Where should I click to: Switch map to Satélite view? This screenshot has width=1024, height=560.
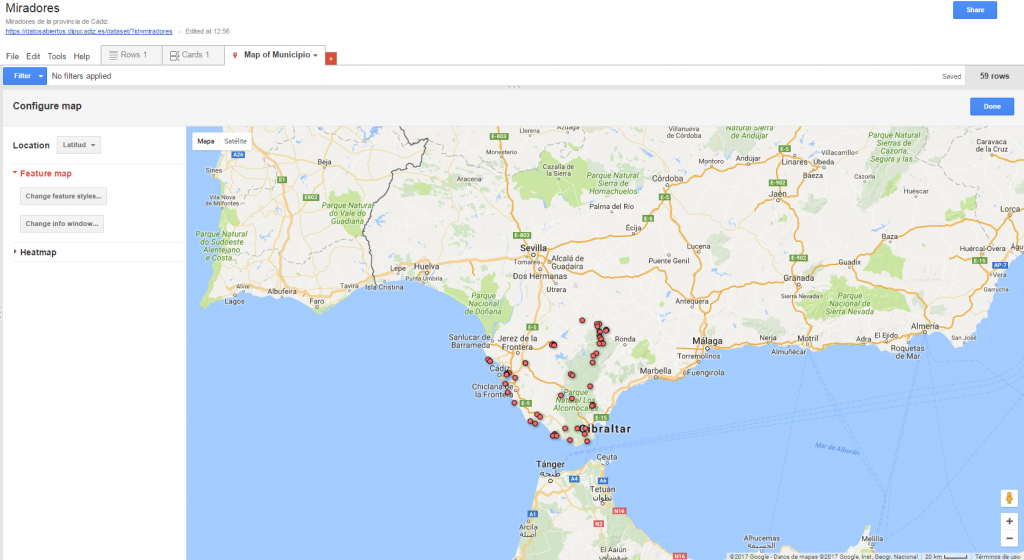(235, 141)
